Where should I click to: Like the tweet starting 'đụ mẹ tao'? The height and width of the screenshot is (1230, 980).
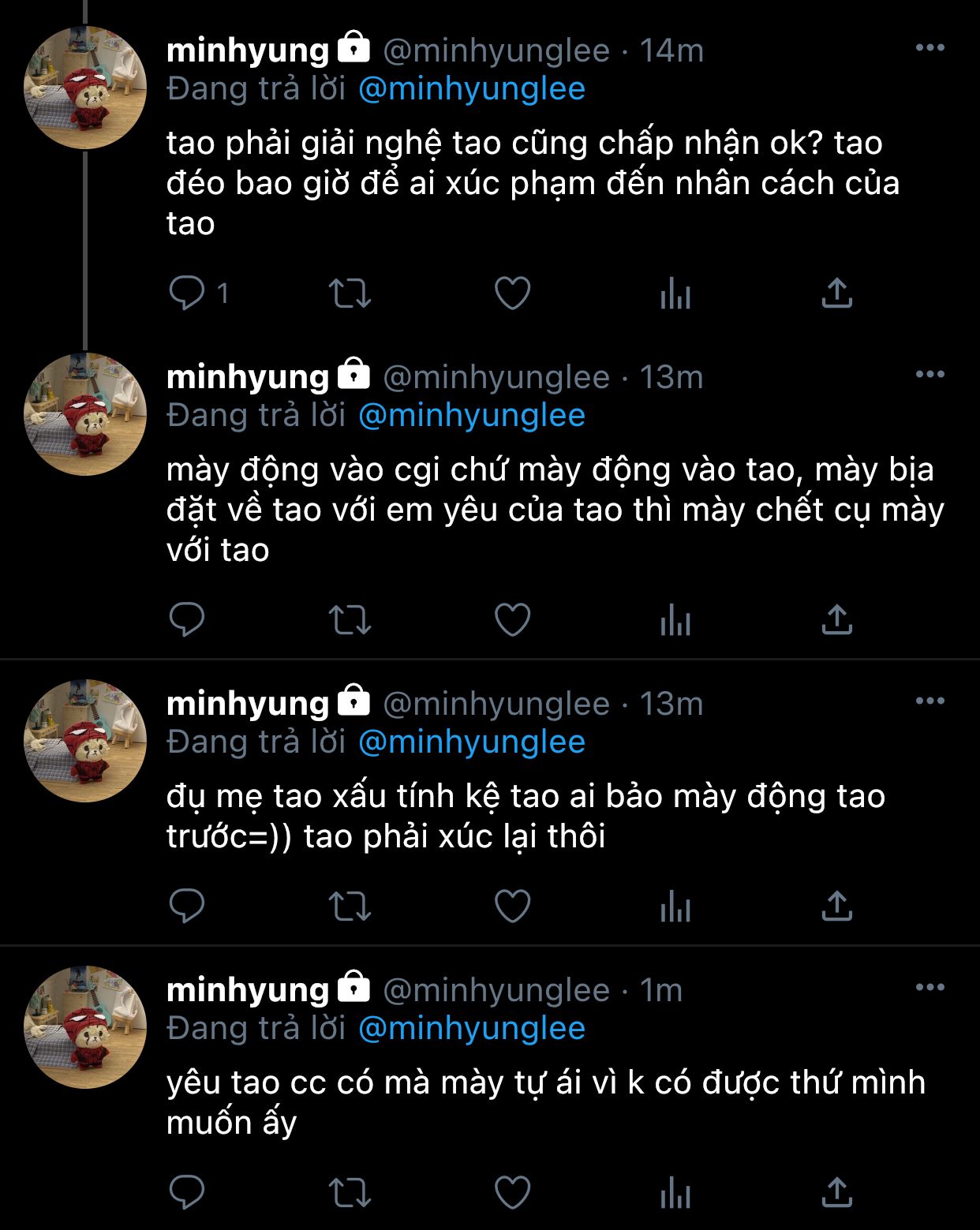512,907
